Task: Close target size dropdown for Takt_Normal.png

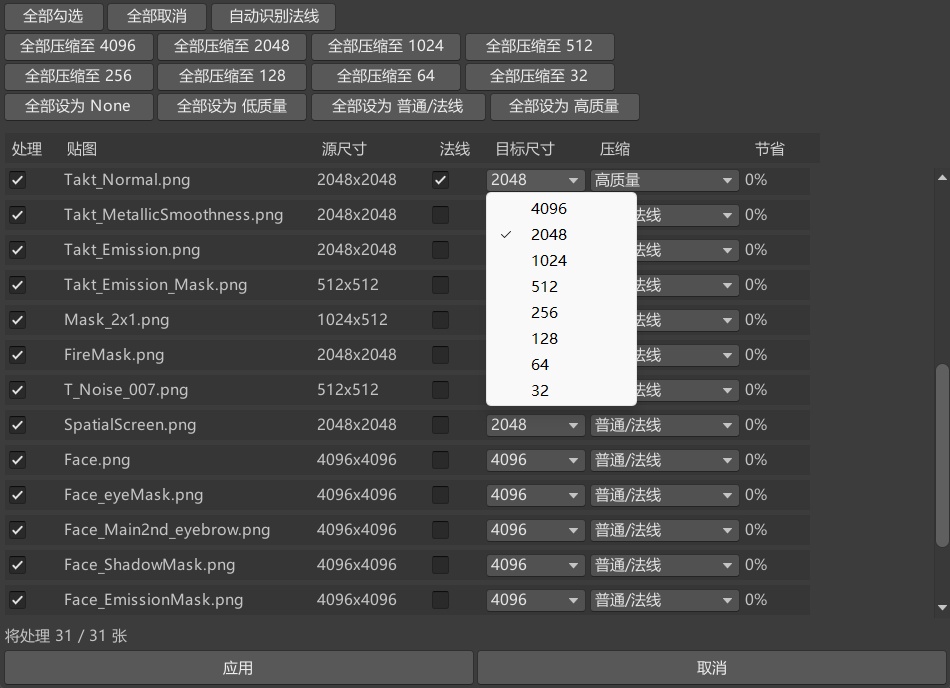Action: coord(536,180)
